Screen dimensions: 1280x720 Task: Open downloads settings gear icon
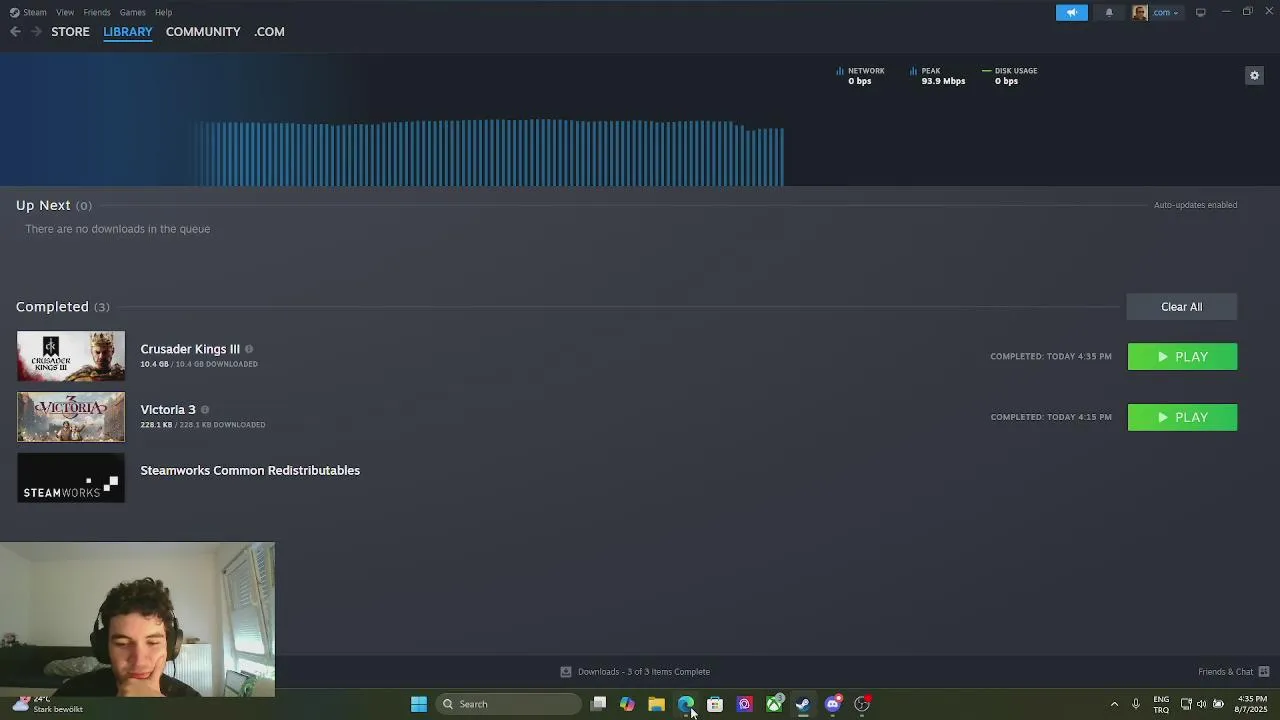coord(1254,75)
